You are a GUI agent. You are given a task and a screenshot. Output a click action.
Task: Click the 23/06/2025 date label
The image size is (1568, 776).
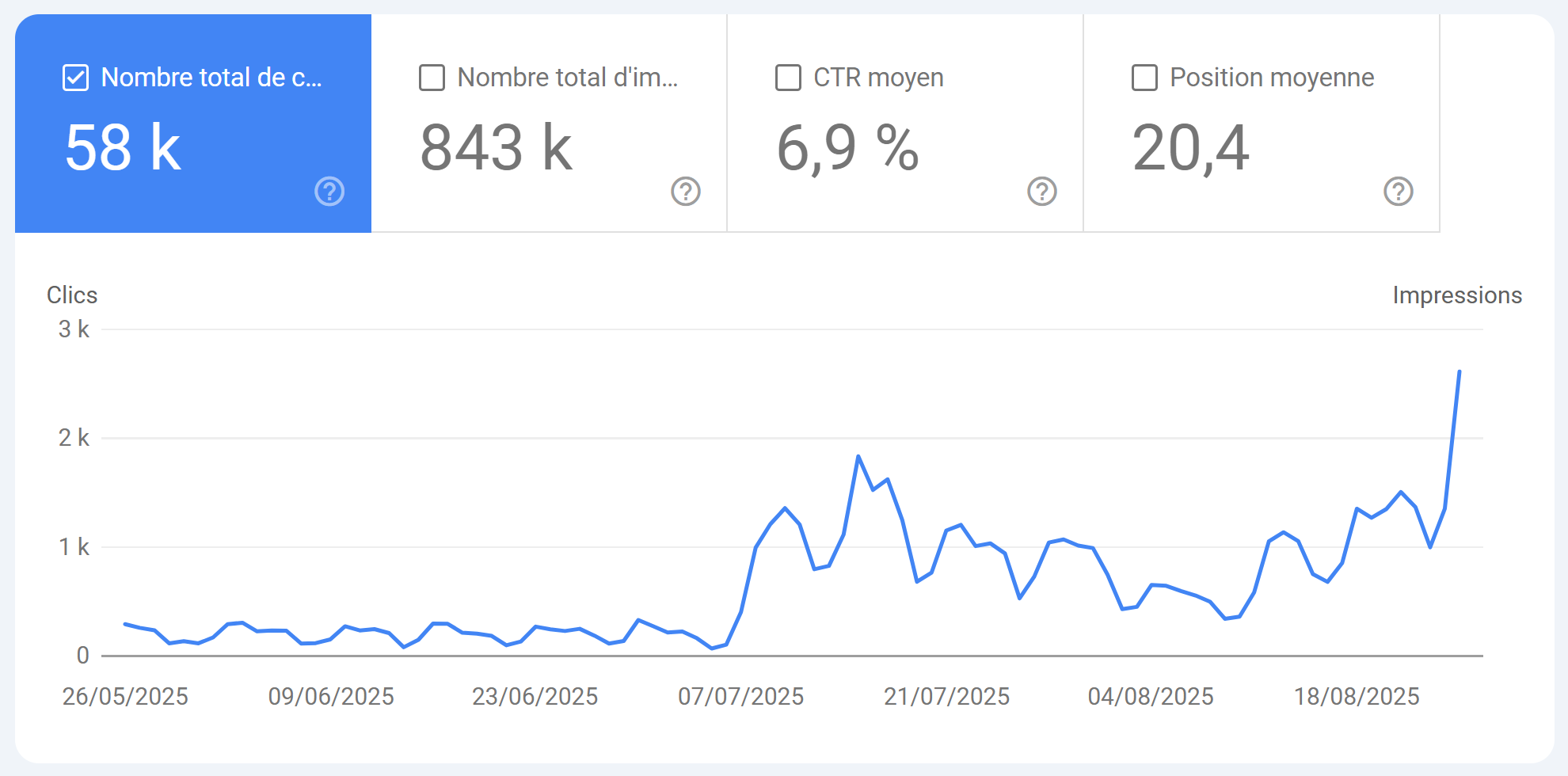tap(535, 696)
